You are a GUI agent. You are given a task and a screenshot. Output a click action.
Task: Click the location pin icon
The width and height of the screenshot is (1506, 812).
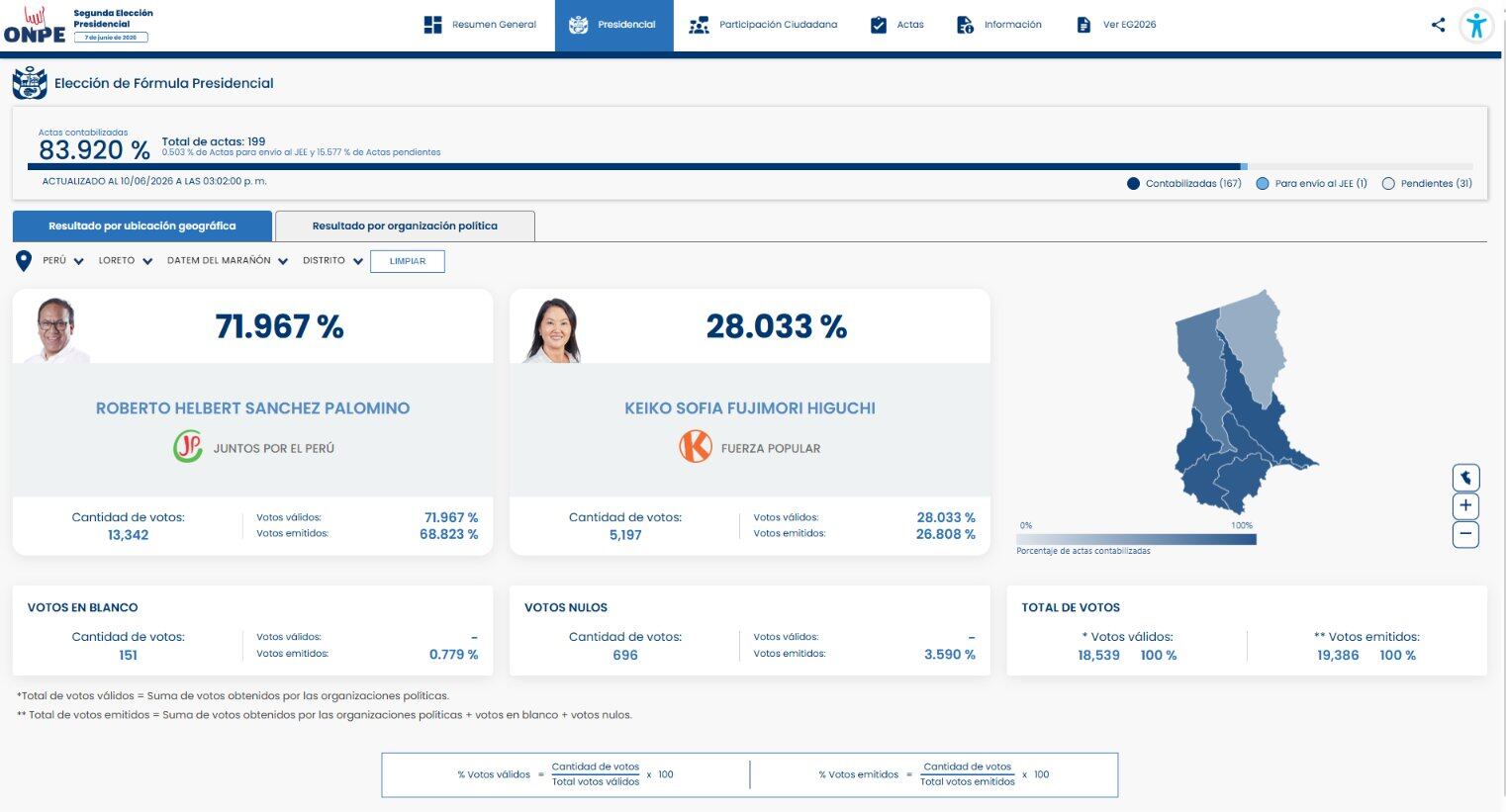click(24, 261)
